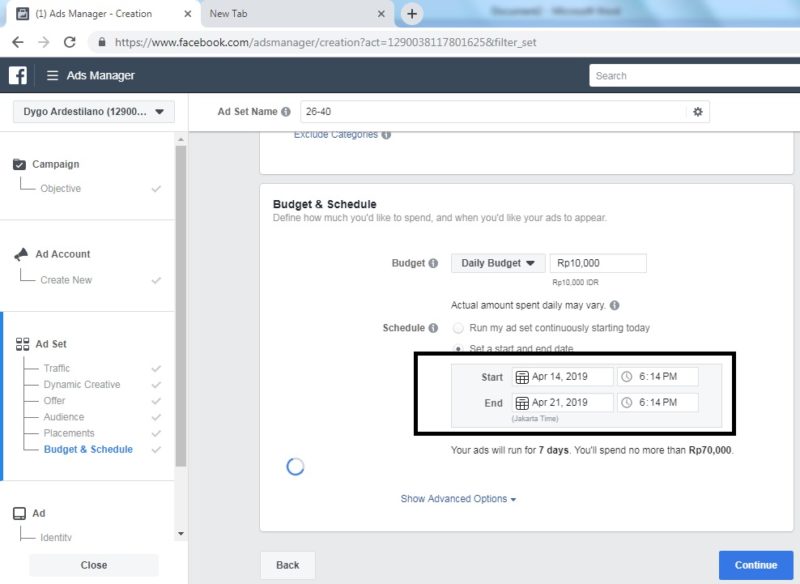Focus the Search field in header

[x=694, y=75]
